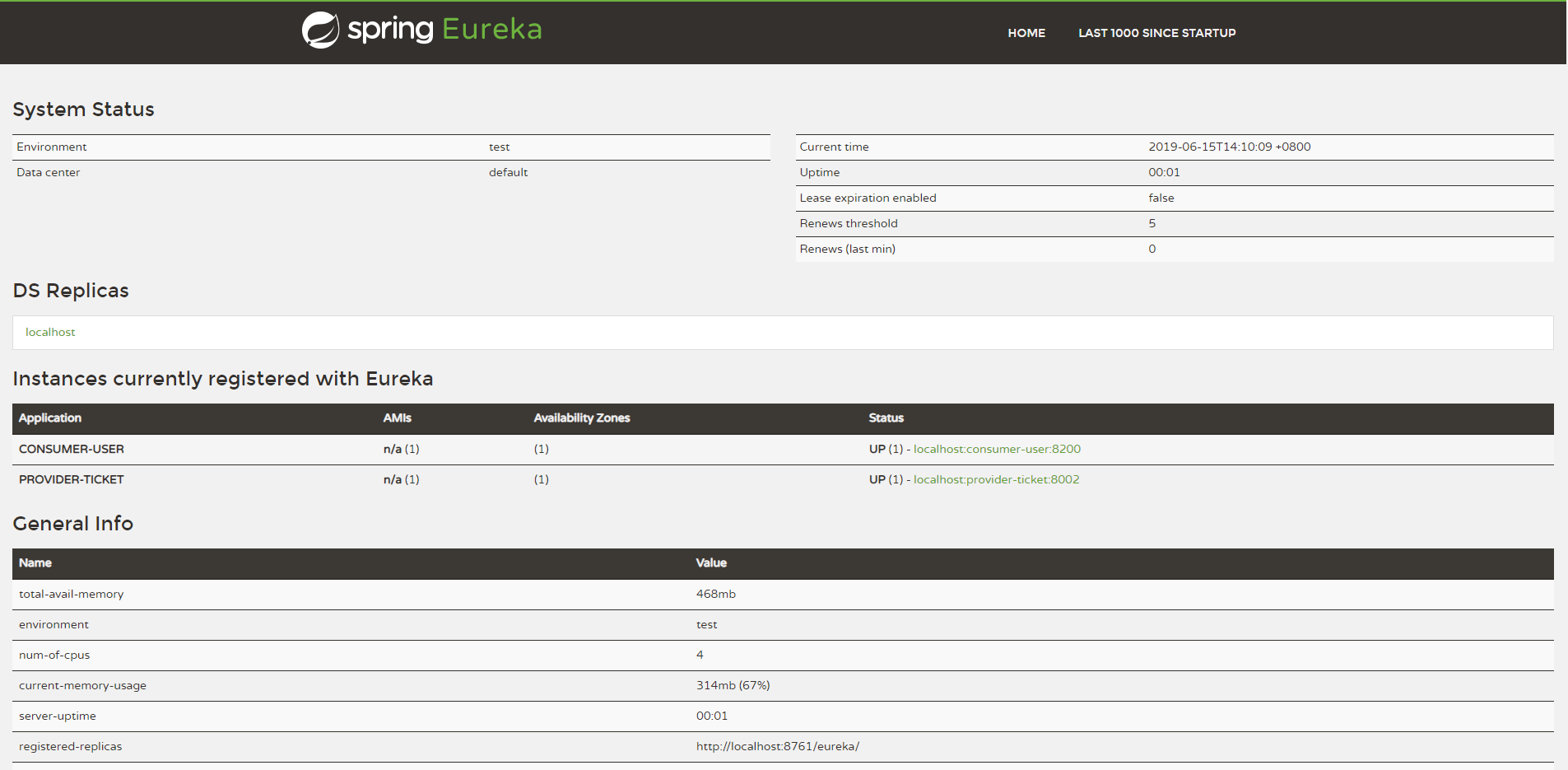Screen dimensions: 1568x770
Task: Select the PROVIDER-TICKET application name
Action: (x=72, y=479)
